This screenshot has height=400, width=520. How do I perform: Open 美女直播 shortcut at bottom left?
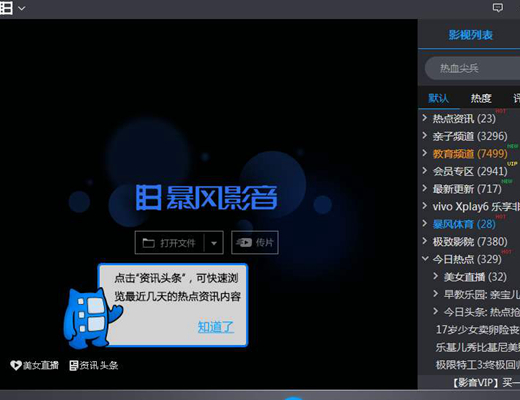[x=34, y=365]
